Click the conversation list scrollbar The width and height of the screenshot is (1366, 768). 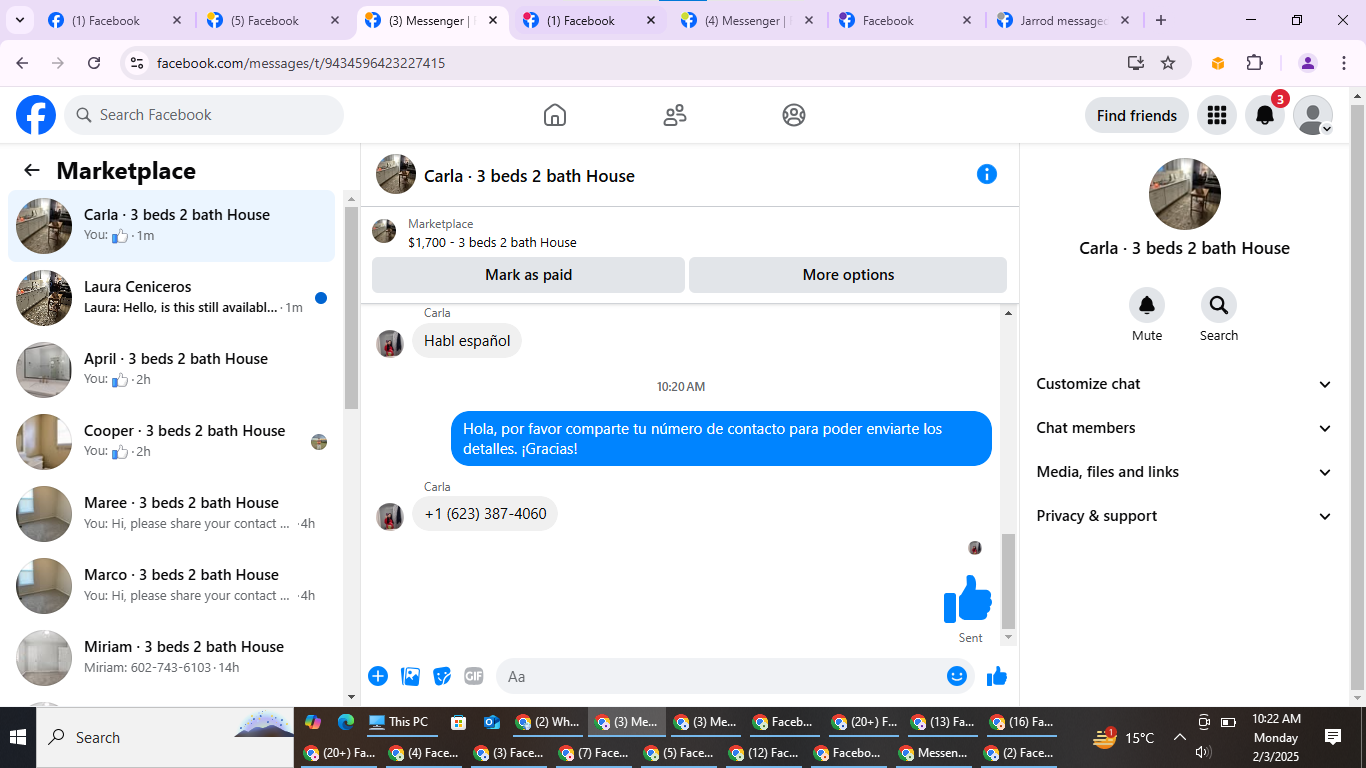click(x=351, y=308)
